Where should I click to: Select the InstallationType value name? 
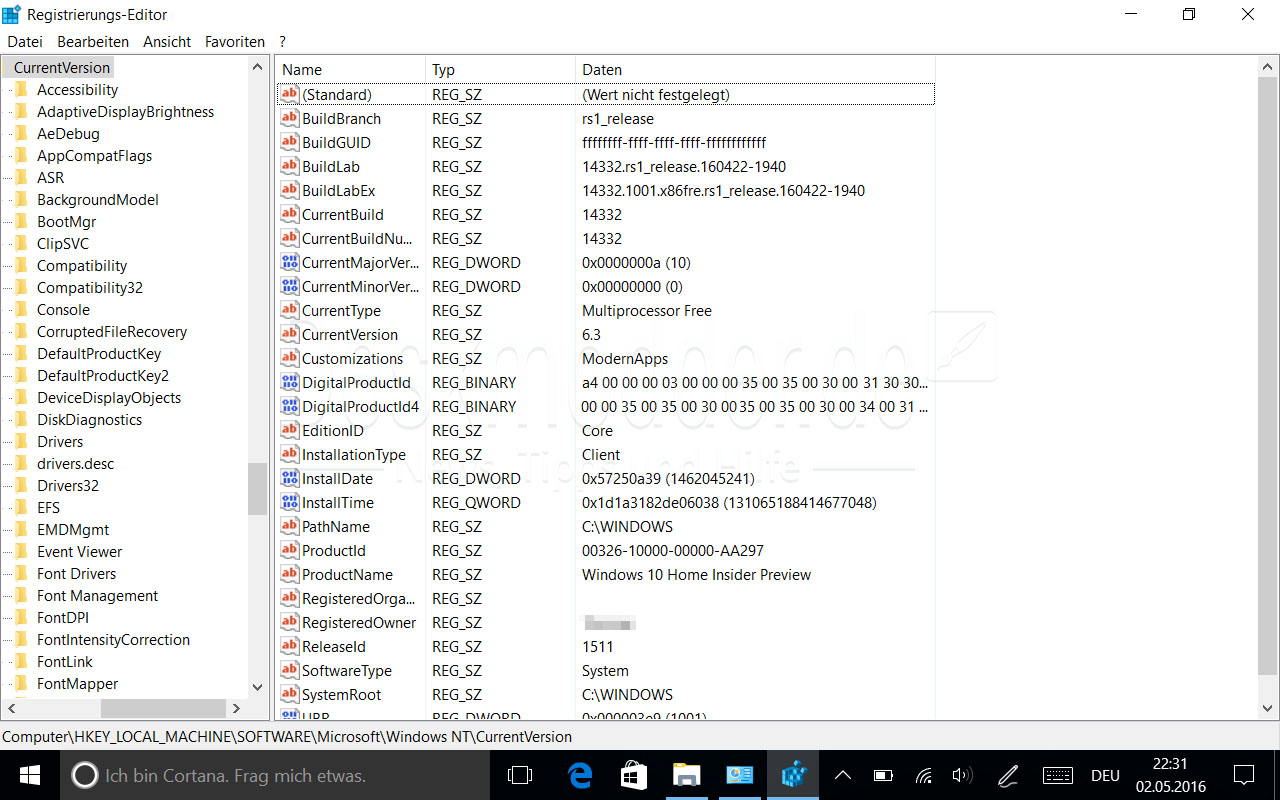353,454
